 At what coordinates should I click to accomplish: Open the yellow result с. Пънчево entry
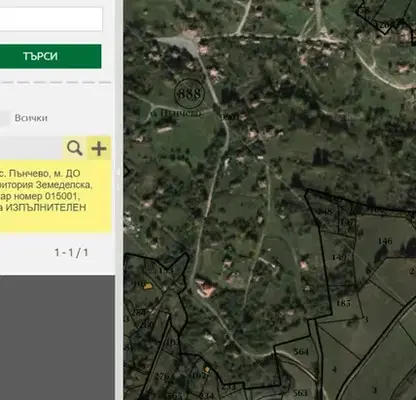pos(55,196)
